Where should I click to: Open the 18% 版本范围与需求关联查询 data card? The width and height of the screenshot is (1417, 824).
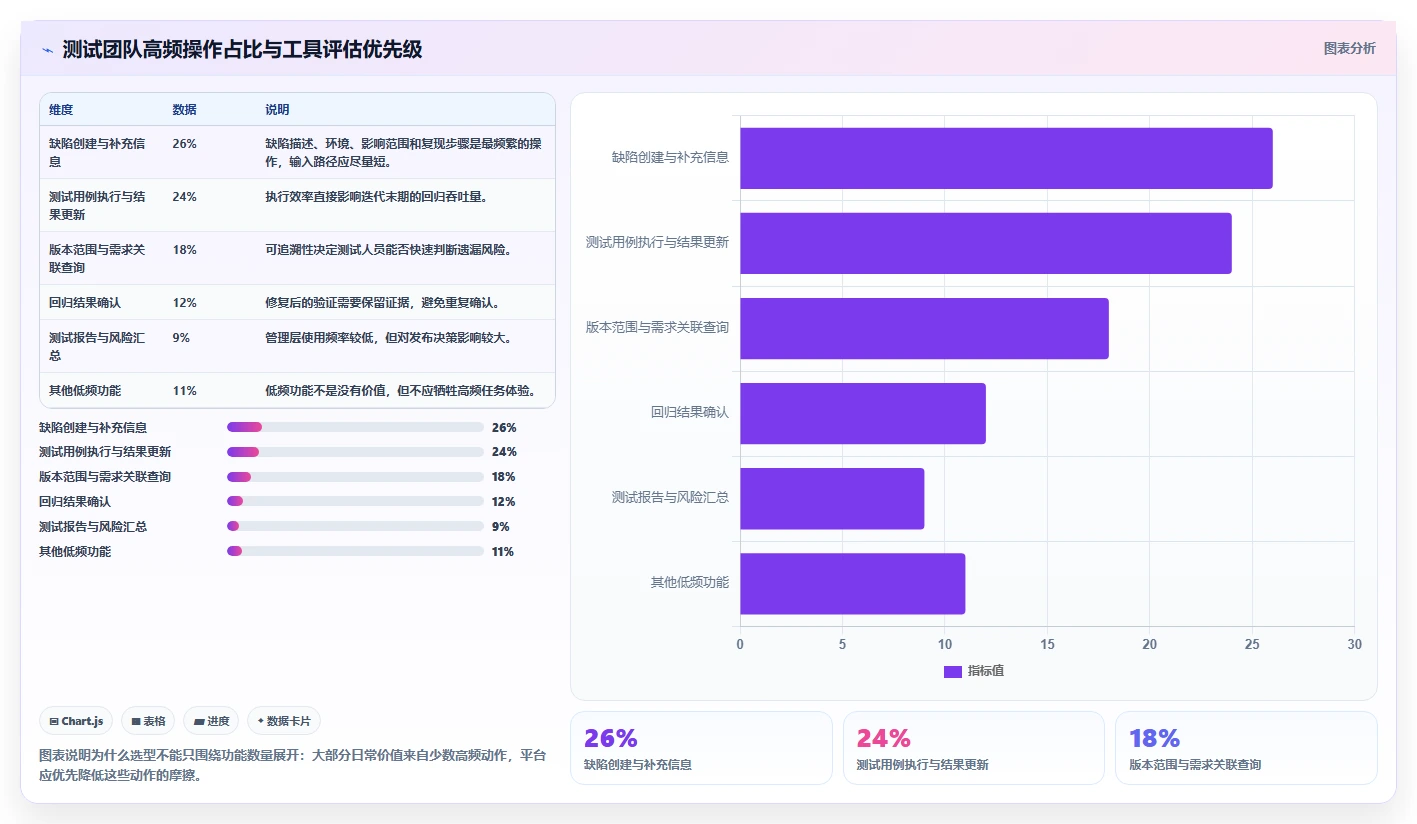(1246, 748)
